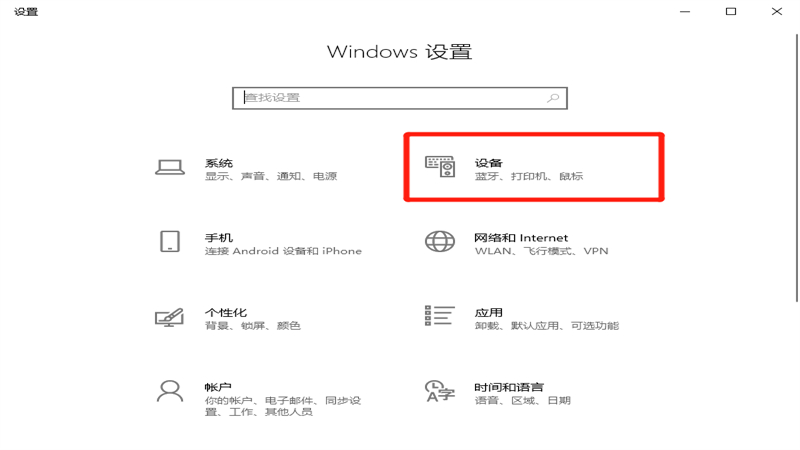Image resolution: width=800 pixels, height=450 pixels.
Task: Click the text 背景、锁屏、颜色
Action: point(253,326)
